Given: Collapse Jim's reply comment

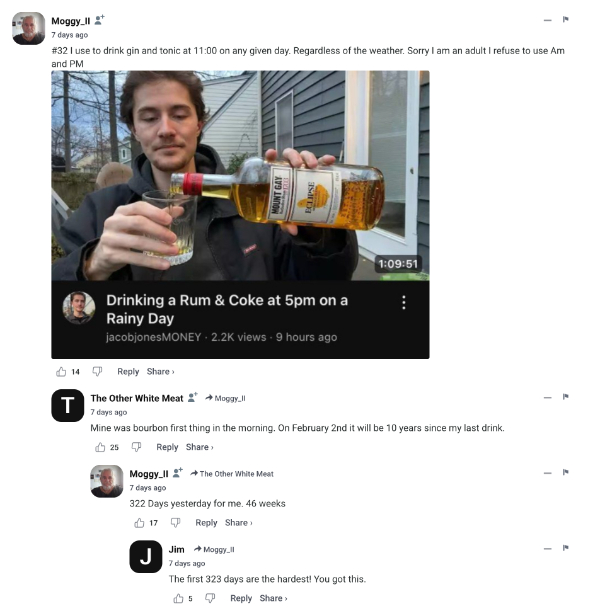Looking at the screenshot, I should (547, 548).
